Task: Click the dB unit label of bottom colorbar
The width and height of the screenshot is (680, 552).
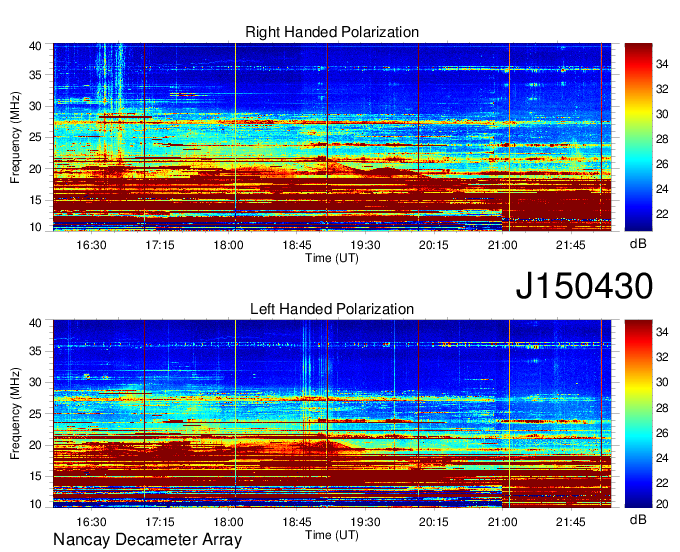Action: pos(638,519)
